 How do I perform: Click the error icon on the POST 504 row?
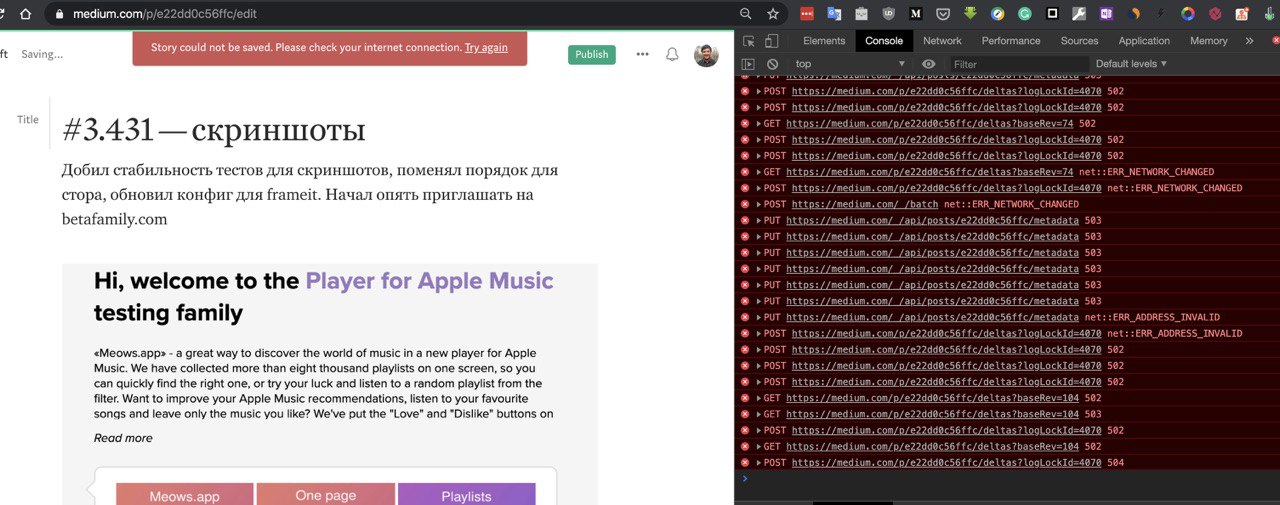tap(745, 463)
